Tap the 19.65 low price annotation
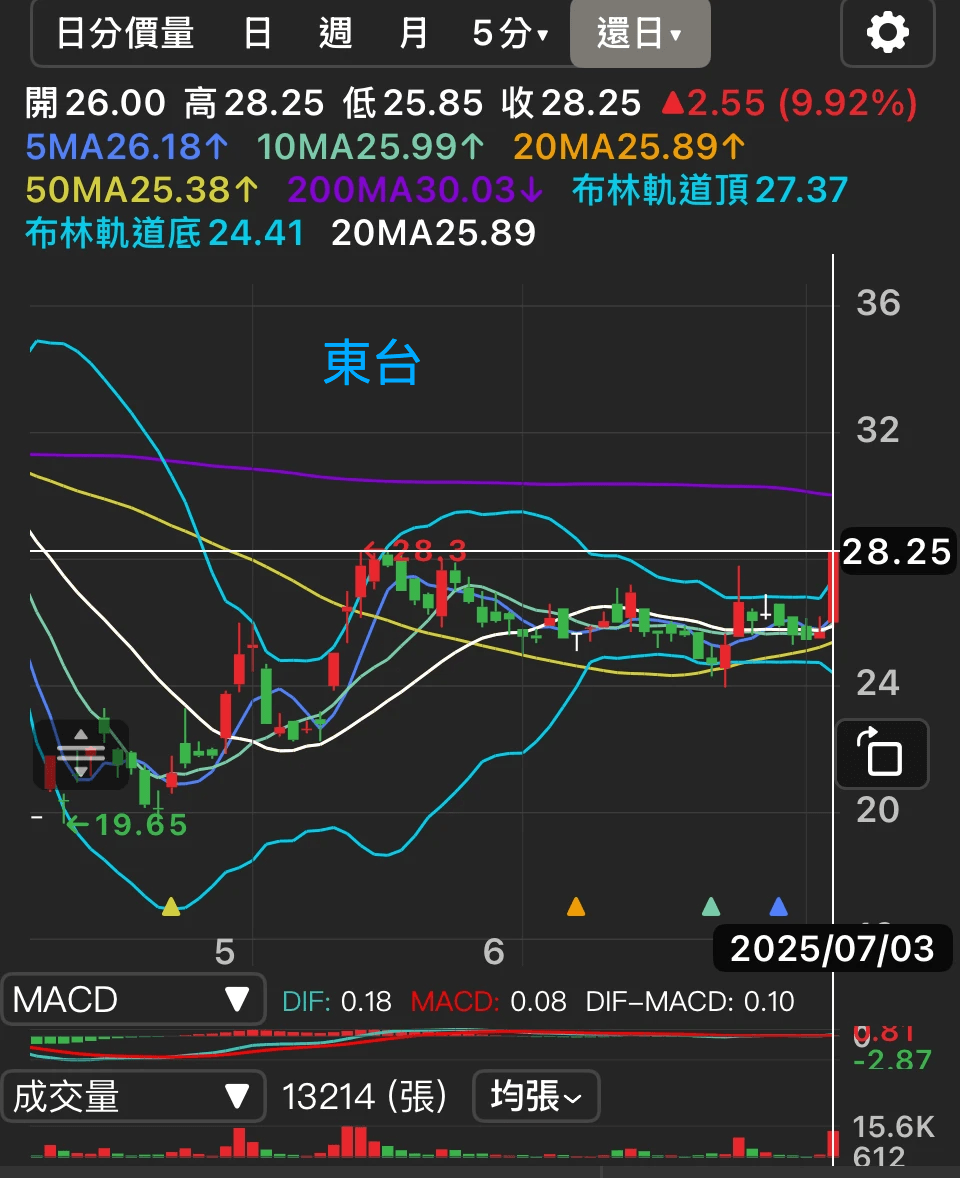The image size is (960, 1178). 126,825
